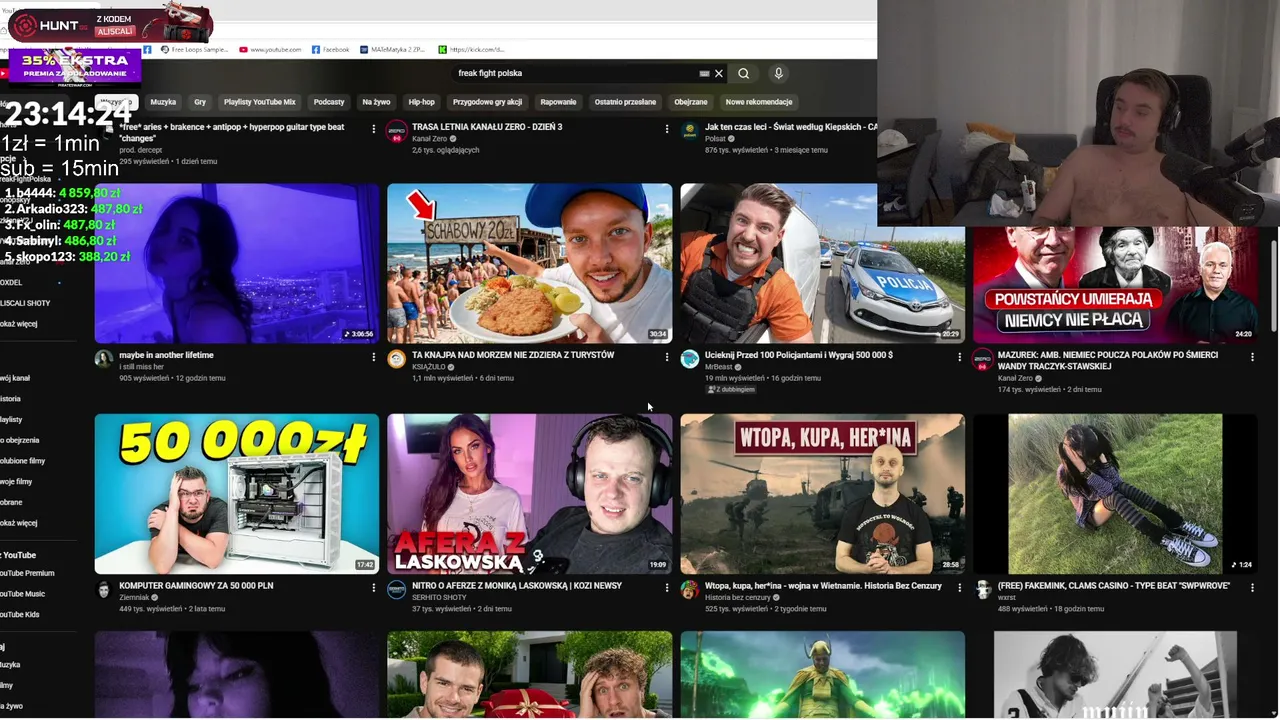Open the www.youtube.com bookmark

click(x=270, y=49)
